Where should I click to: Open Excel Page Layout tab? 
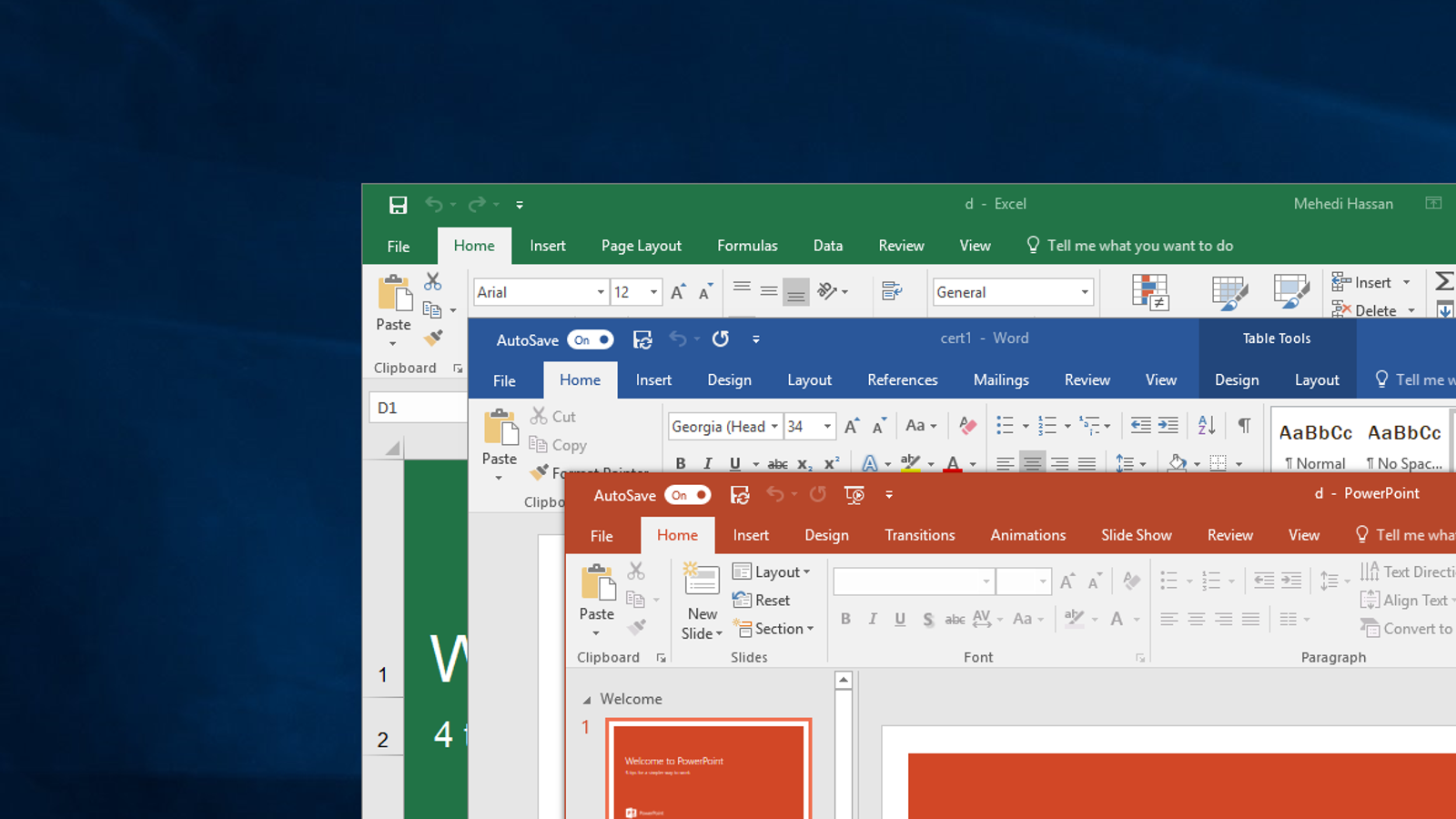point(642,246)
